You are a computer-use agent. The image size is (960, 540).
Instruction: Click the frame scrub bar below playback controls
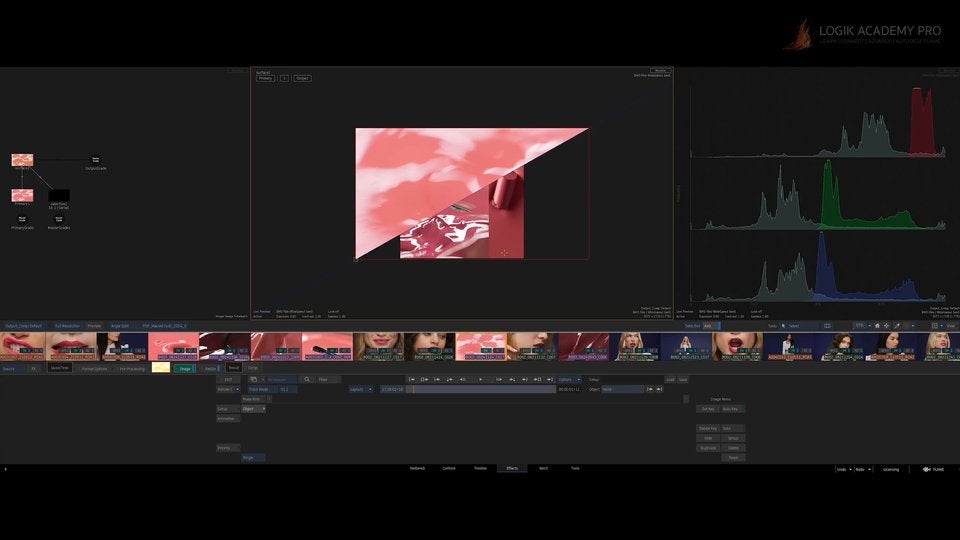(481, 389)
